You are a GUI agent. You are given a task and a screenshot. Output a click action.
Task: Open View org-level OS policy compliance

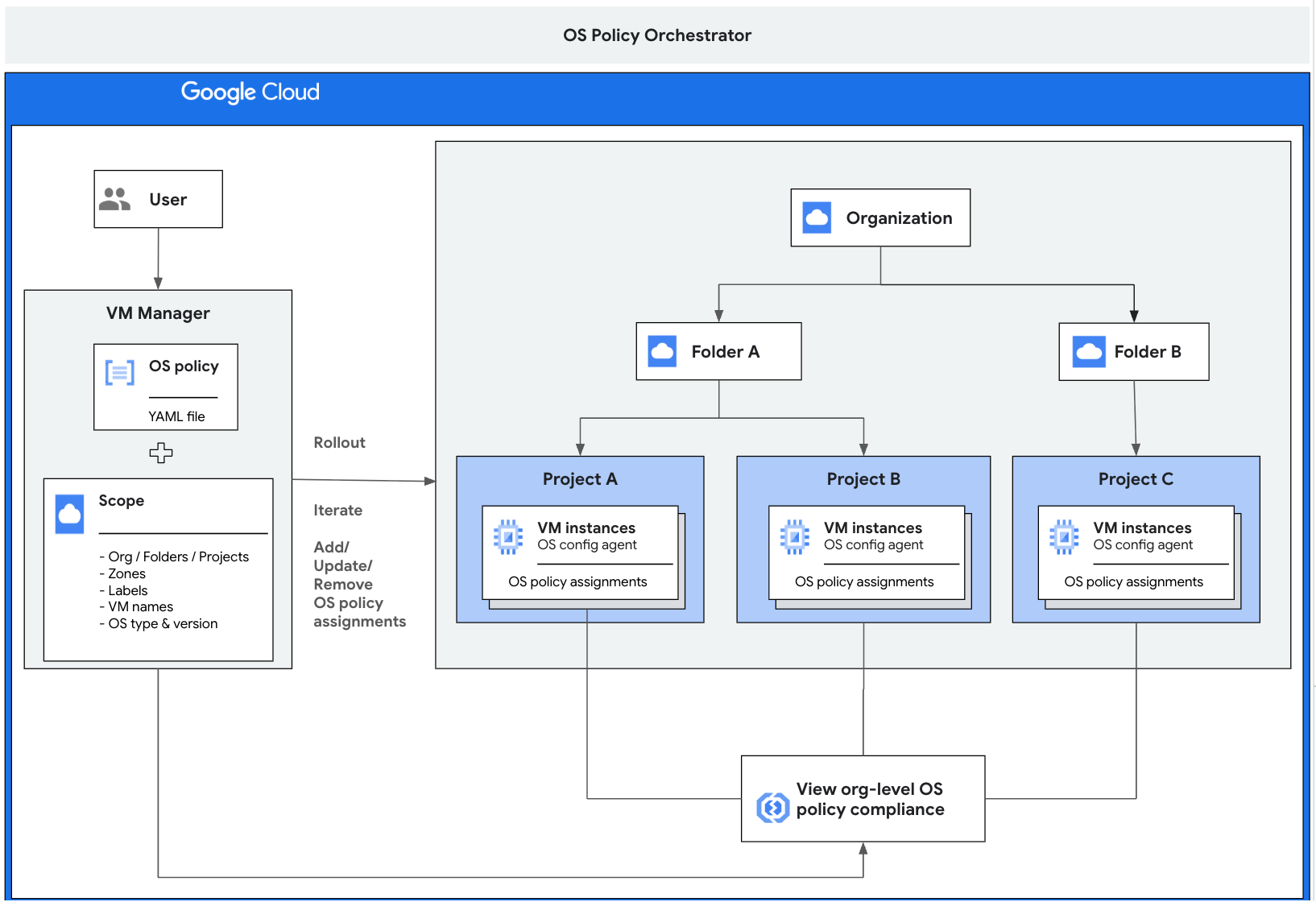tap(869, 799)
